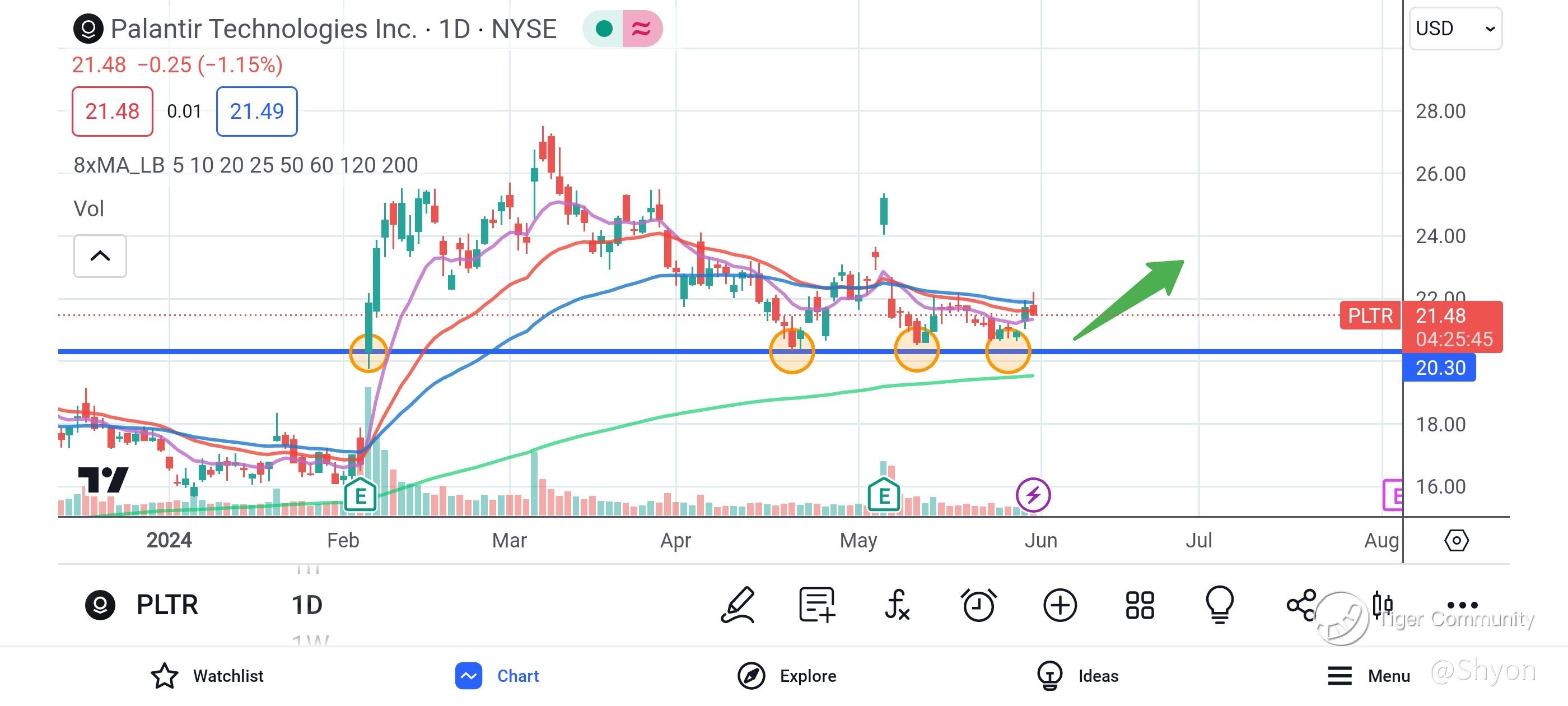Open the chart layout grid icon
Screen dimensions: 1568x706
click(1140, 605)
